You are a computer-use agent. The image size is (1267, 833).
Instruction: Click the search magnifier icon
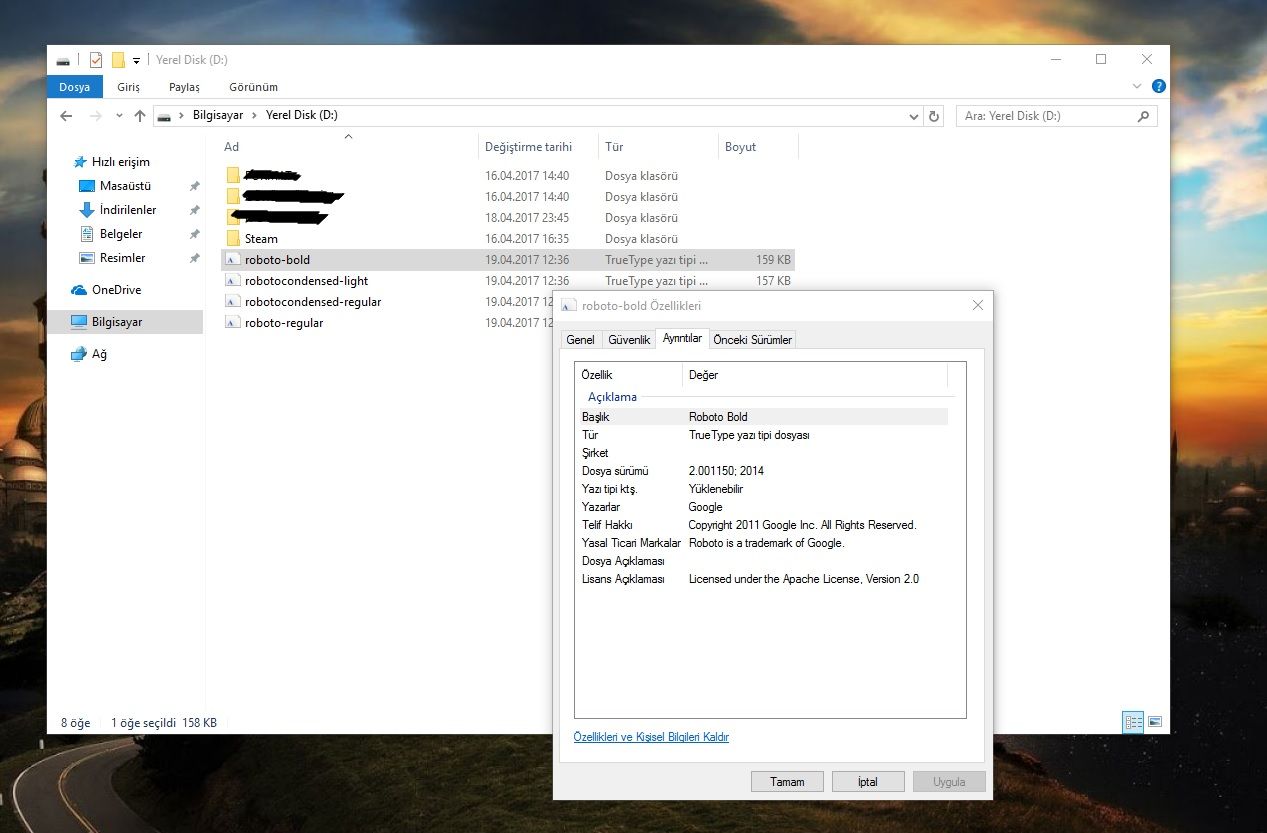coord(1144,116)
